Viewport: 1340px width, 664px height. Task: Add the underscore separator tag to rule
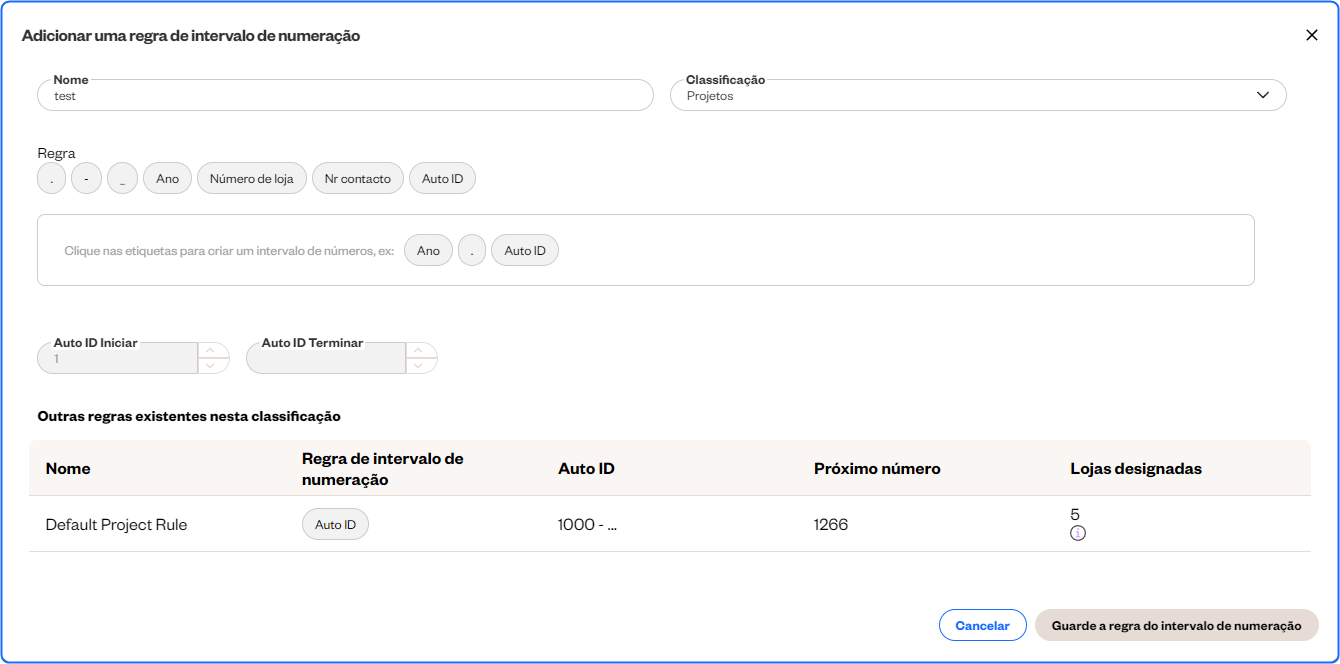tap(122, 179)
